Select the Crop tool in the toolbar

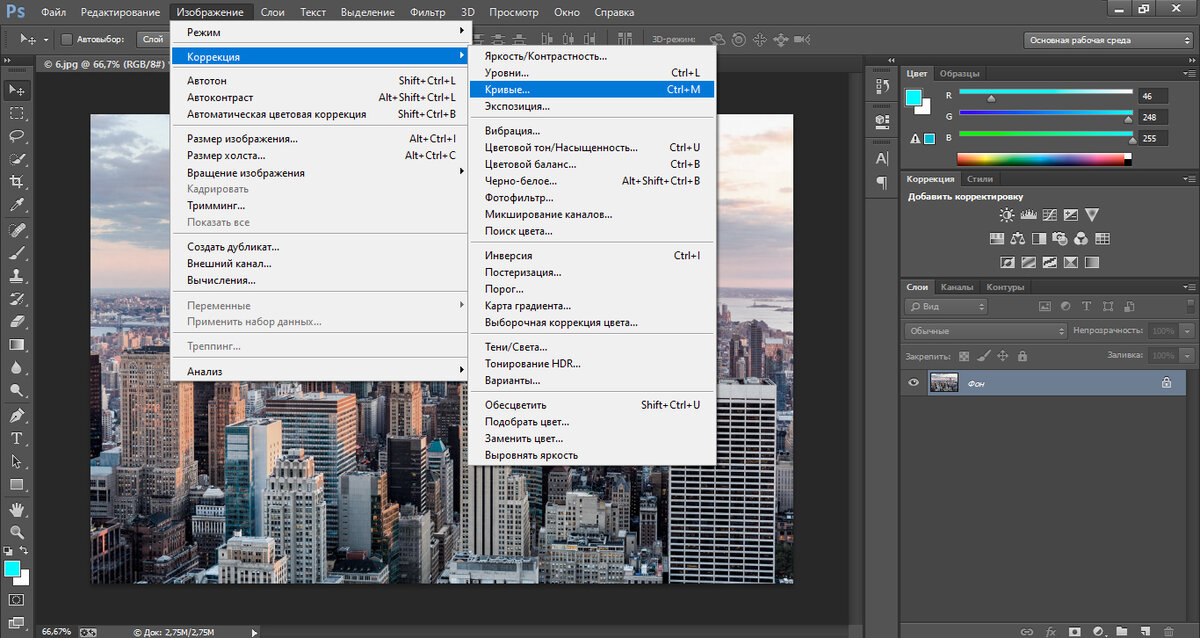click(x=17, y=181)
